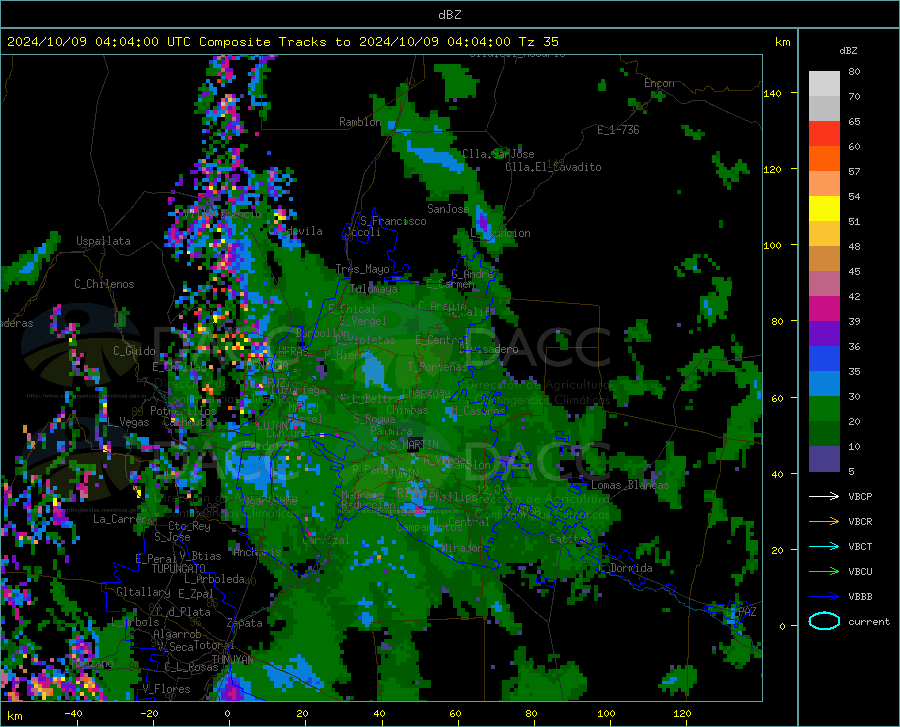
Task: Select the red 60-65 dBZ swatch
Action: click(x=824, y=134)
